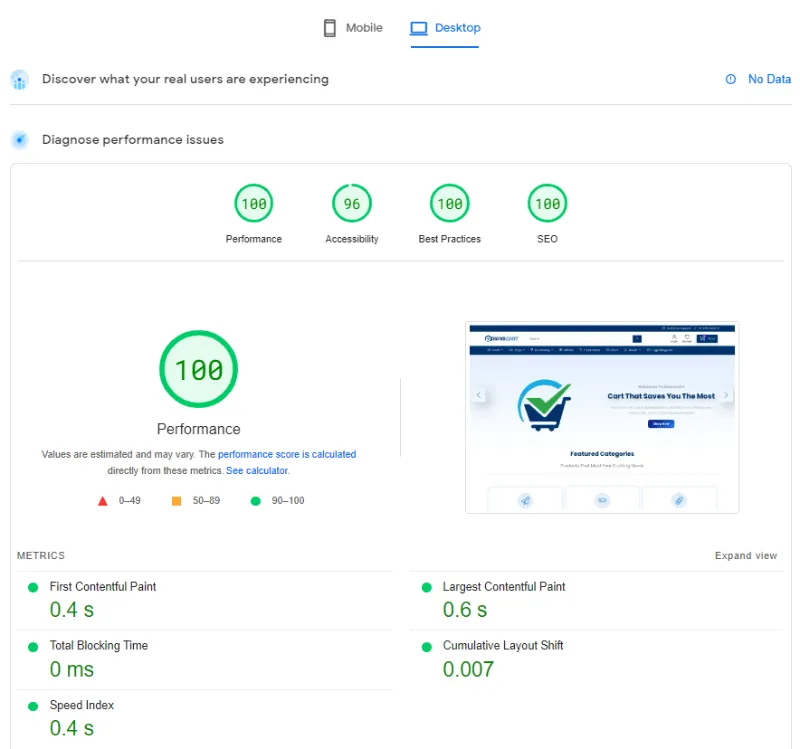The width and height of the screenshot is (800, 749).
Task: Click the Best Practices score circle
Action: coord(449,202)
